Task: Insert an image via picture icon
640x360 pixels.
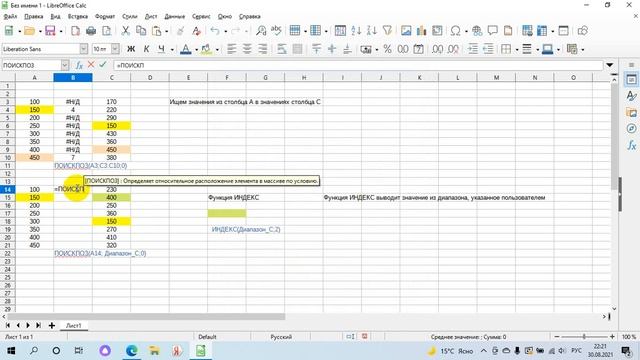Action: click(406, 31)
